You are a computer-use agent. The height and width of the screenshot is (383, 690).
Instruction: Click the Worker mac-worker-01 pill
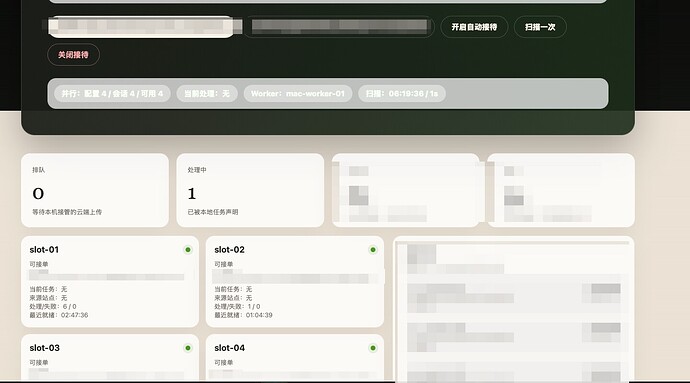[298, 93]
